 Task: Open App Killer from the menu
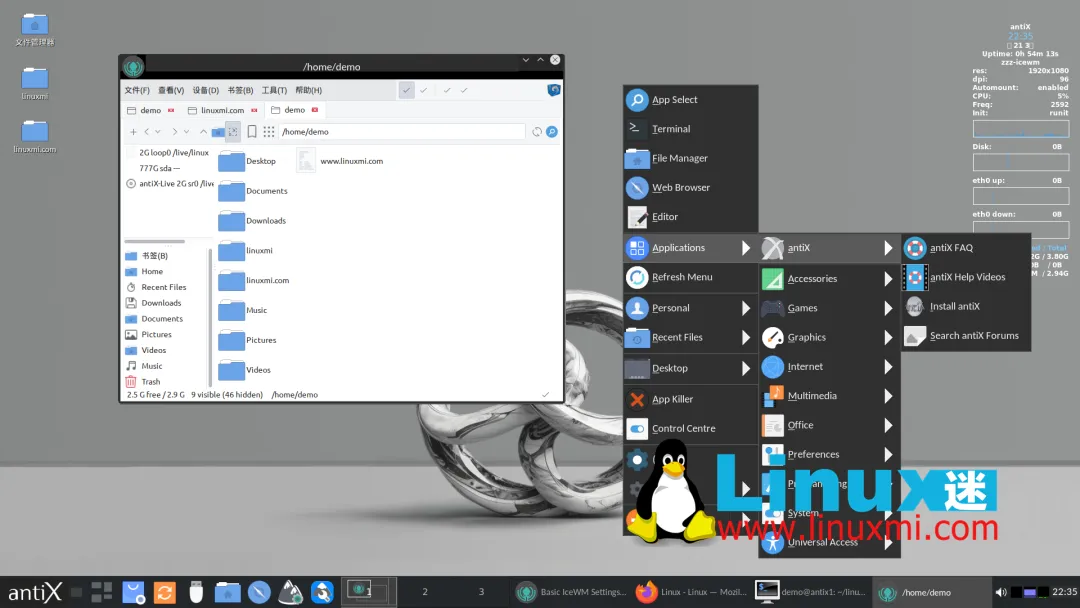click(690, 399)
